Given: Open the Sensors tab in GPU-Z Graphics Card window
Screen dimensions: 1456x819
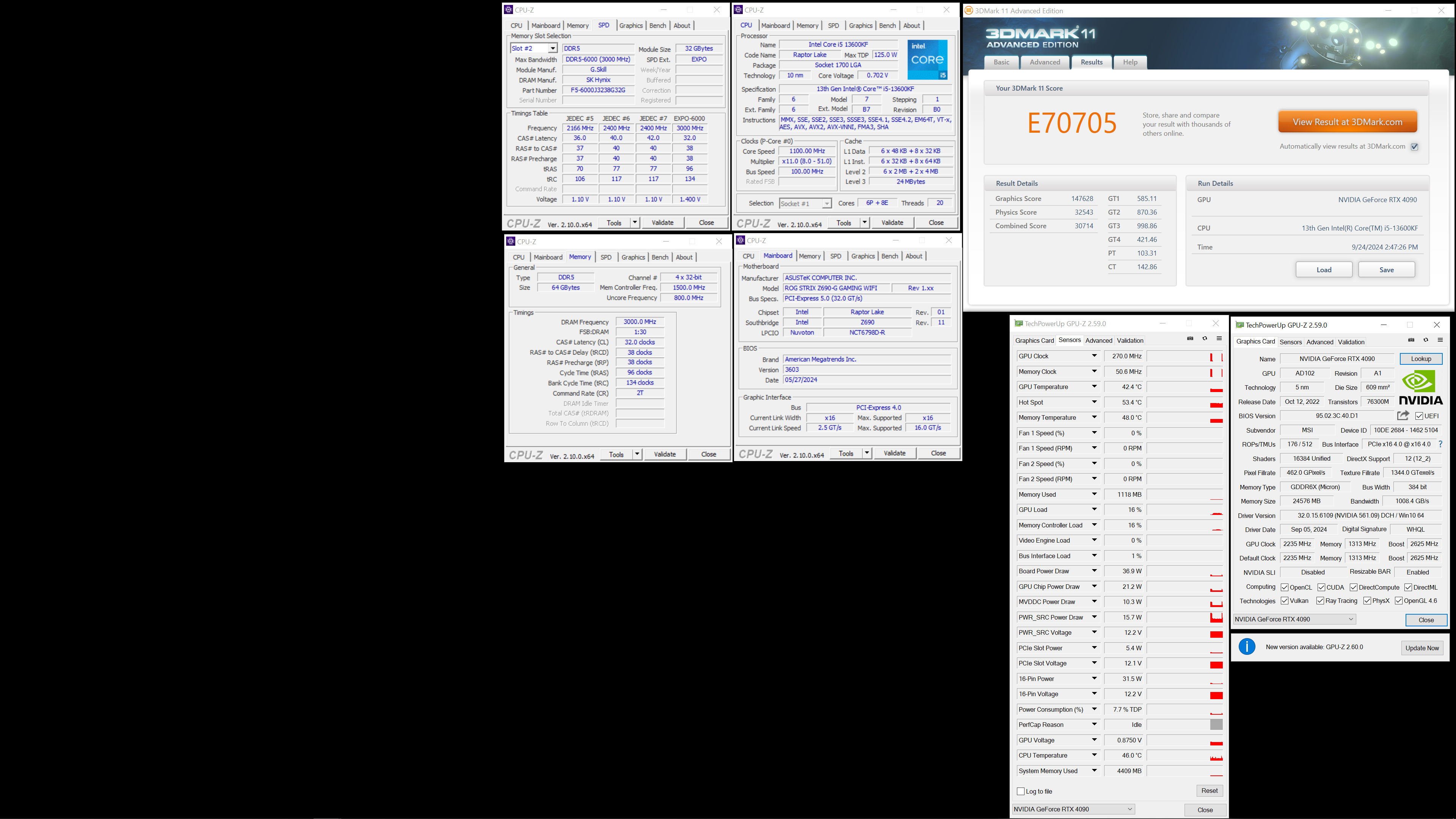Looking at the screenshot, I should [1290, 342].
